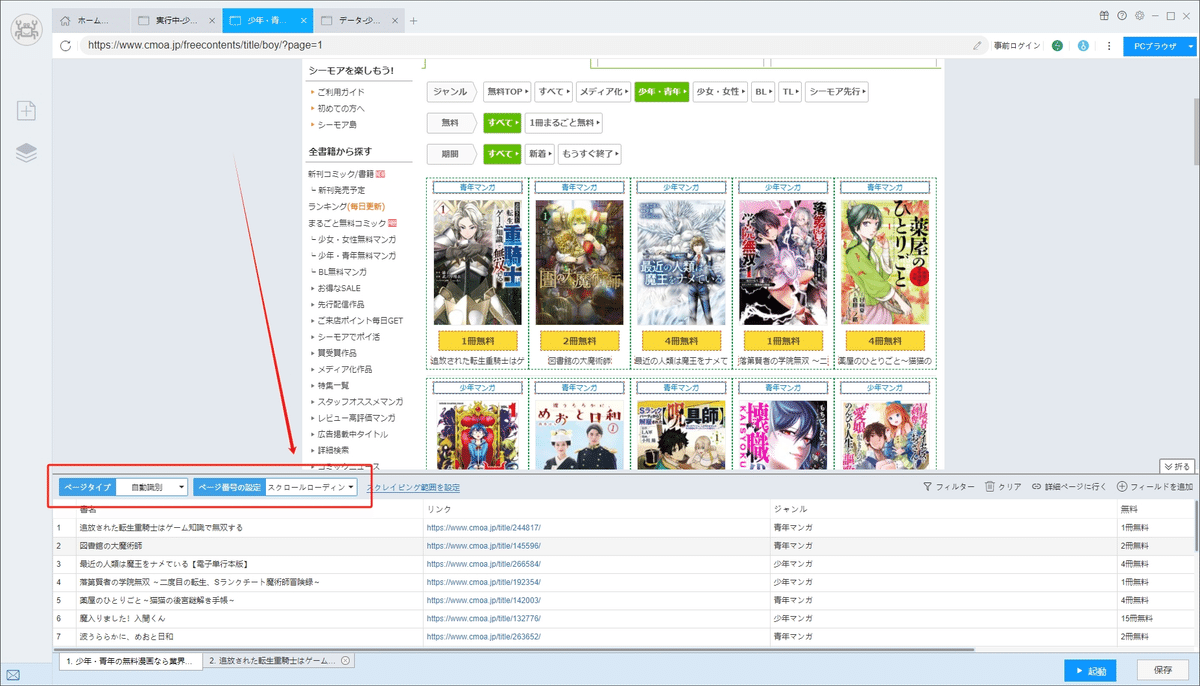Click the edit URL pencil icon

(x=977, y=45)
